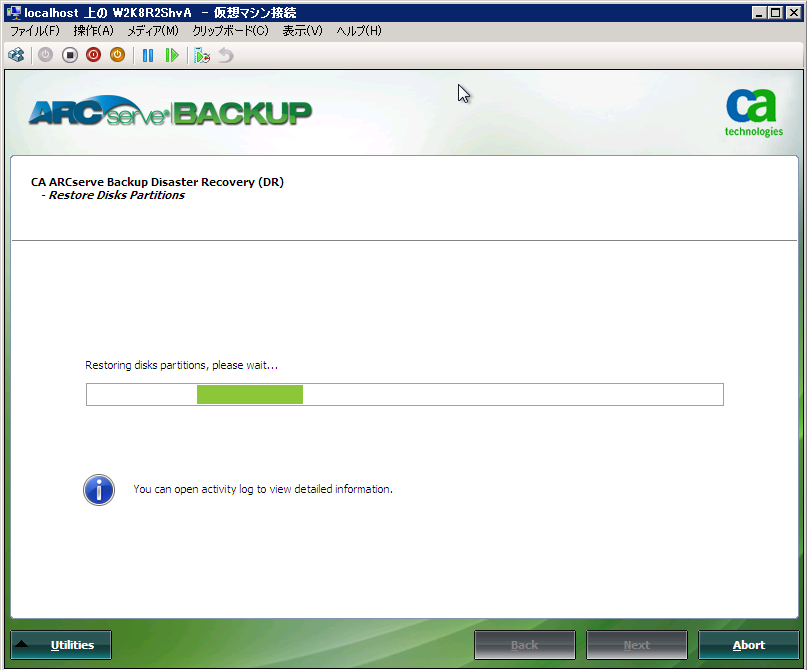Click the ARCserve Backup logo
The width and height of the screenshot is (807, 670).
pyautogui.click(x=170, y=111)
